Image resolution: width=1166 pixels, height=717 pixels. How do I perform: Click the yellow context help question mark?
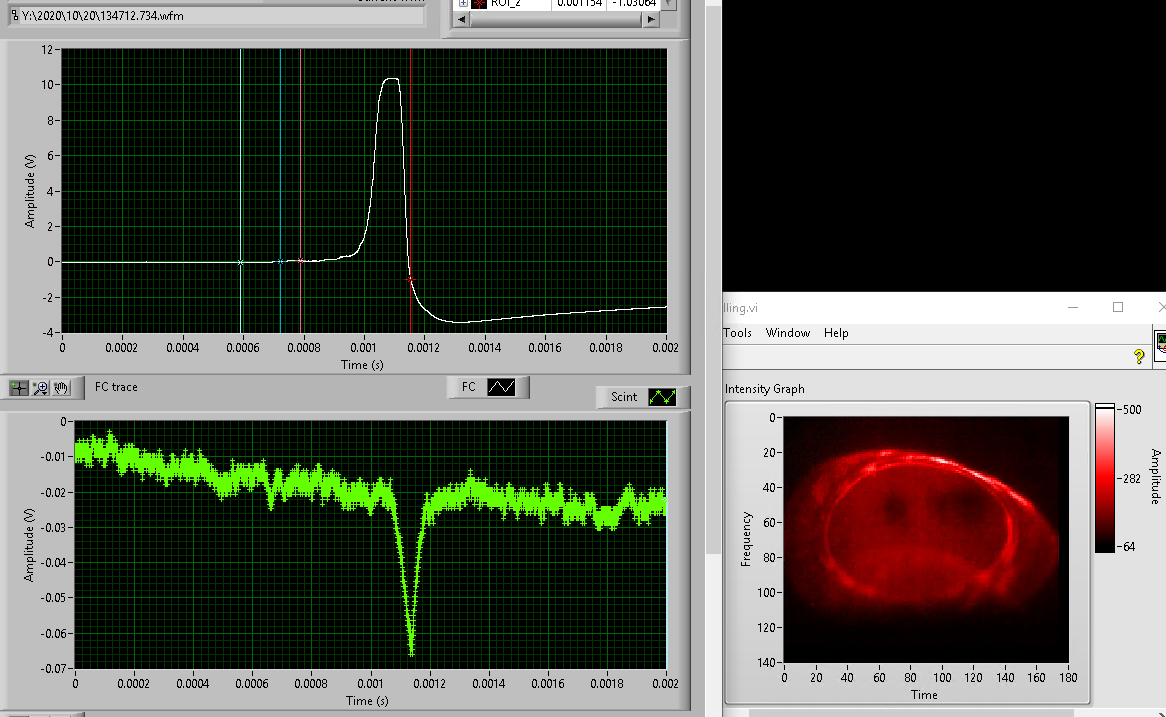(x=1138, y=357)
